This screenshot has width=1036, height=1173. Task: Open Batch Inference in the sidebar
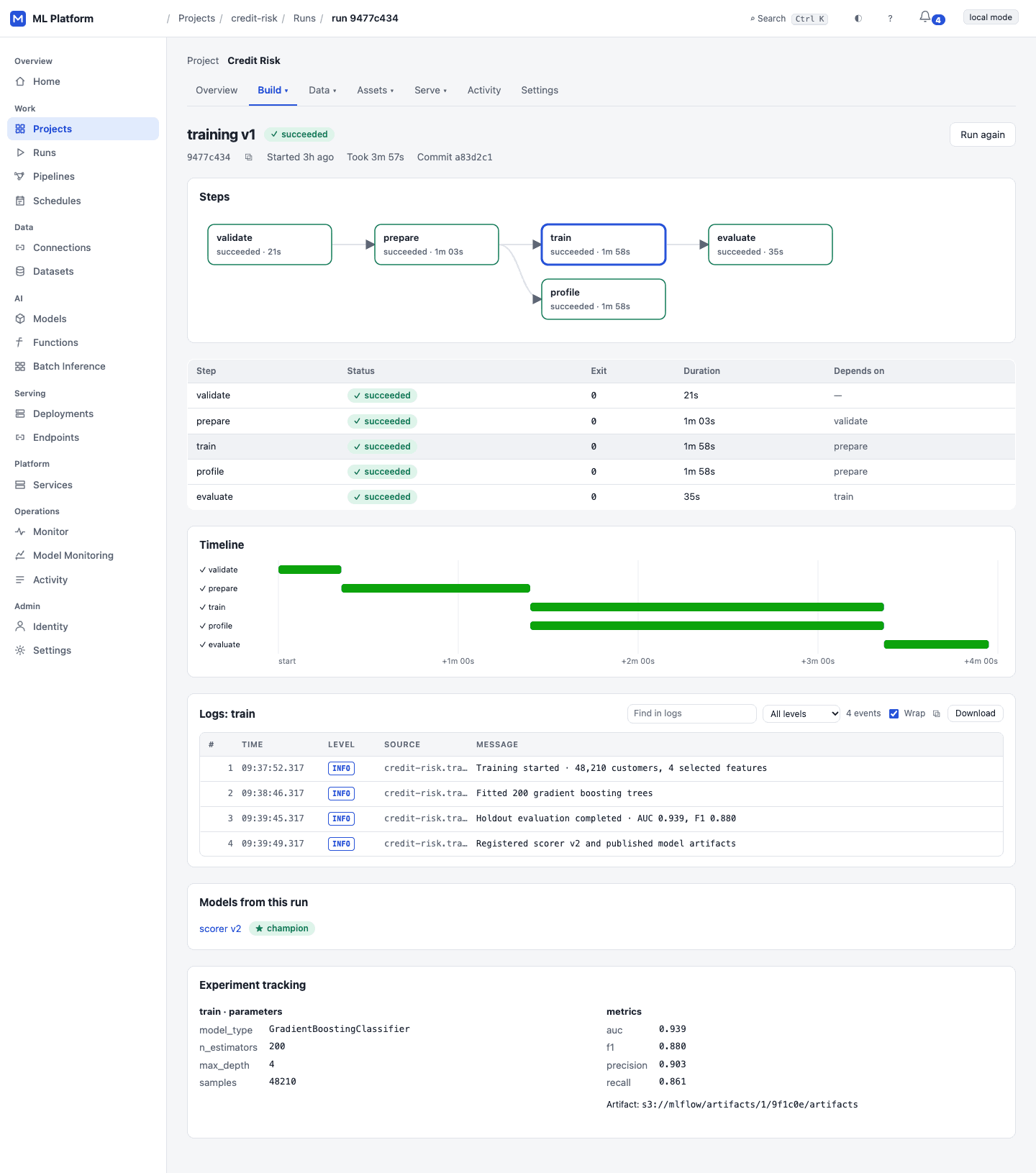[83, 366]
